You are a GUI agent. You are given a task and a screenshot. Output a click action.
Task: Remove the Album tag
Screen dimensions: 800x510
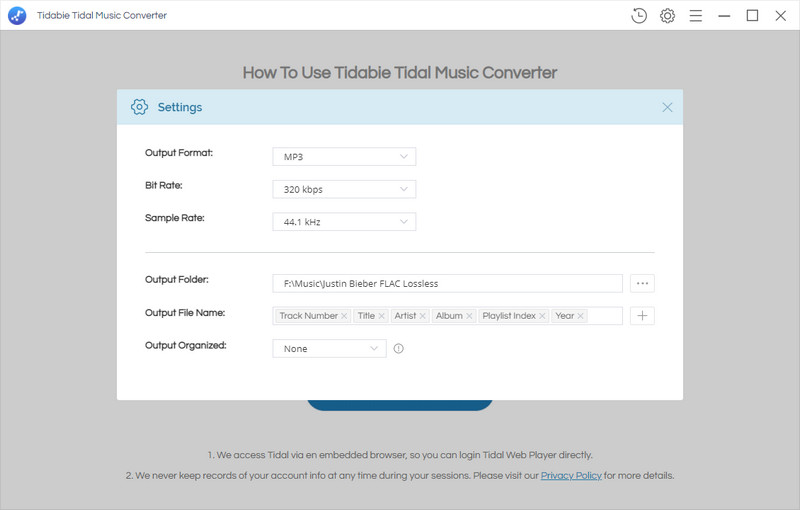click(469, 316)
